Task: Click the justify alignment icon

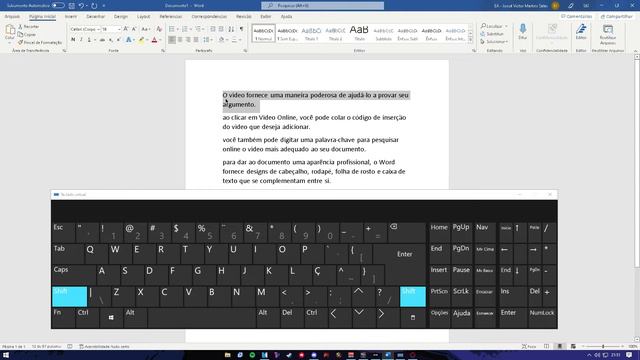Action: 196,40
